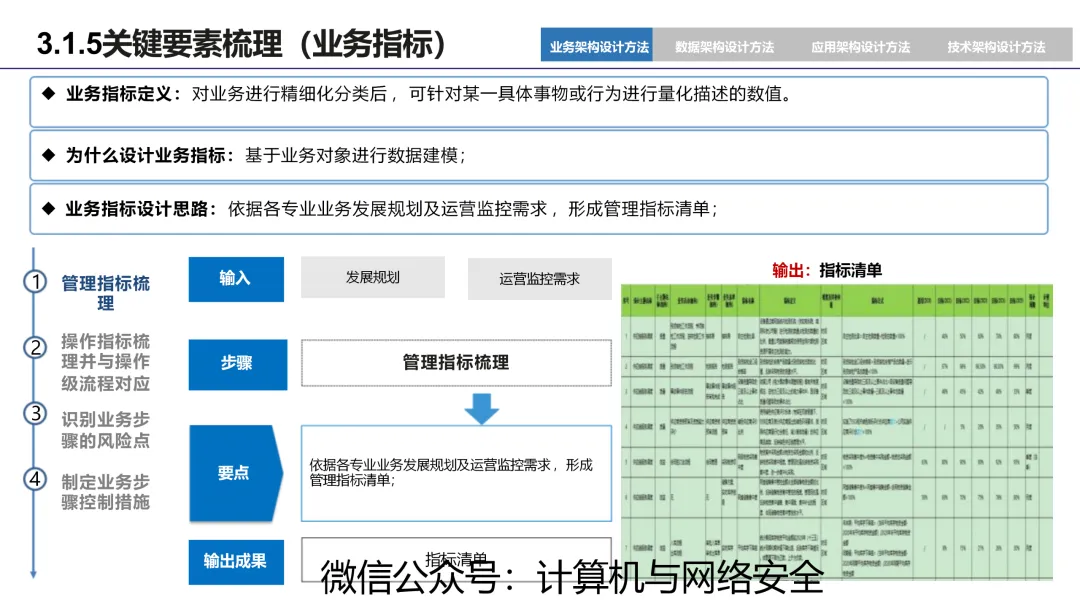Click the gray 运营监控需求 box

539,279
